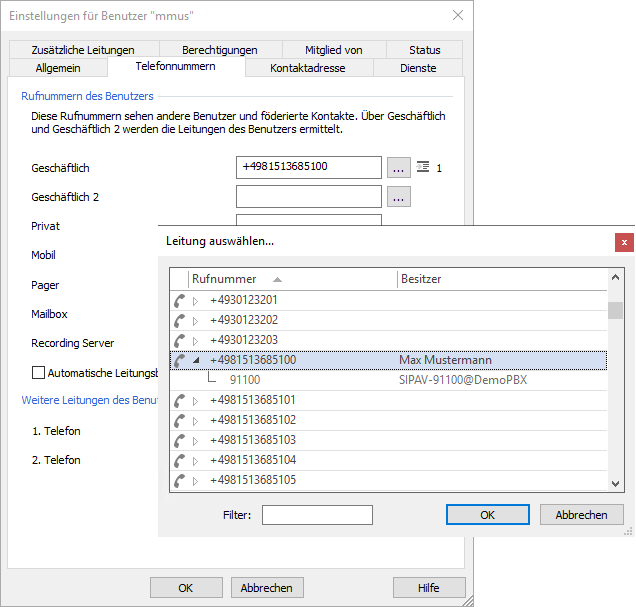Enable Automatische Leitungs checkbox
The height and width of the screenshot is (607, 636).
click(39, 373)
